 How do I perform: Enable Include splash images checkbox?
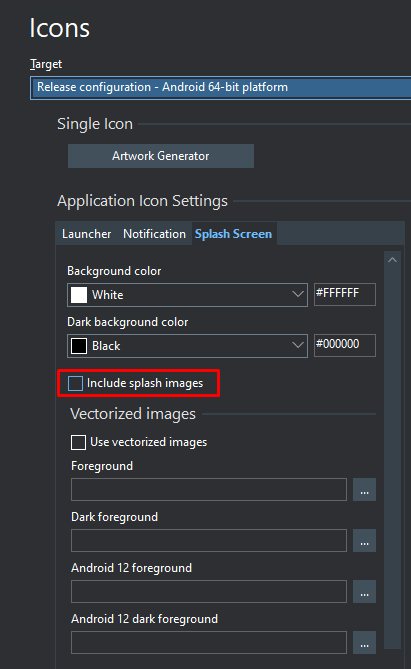(76, 383)
